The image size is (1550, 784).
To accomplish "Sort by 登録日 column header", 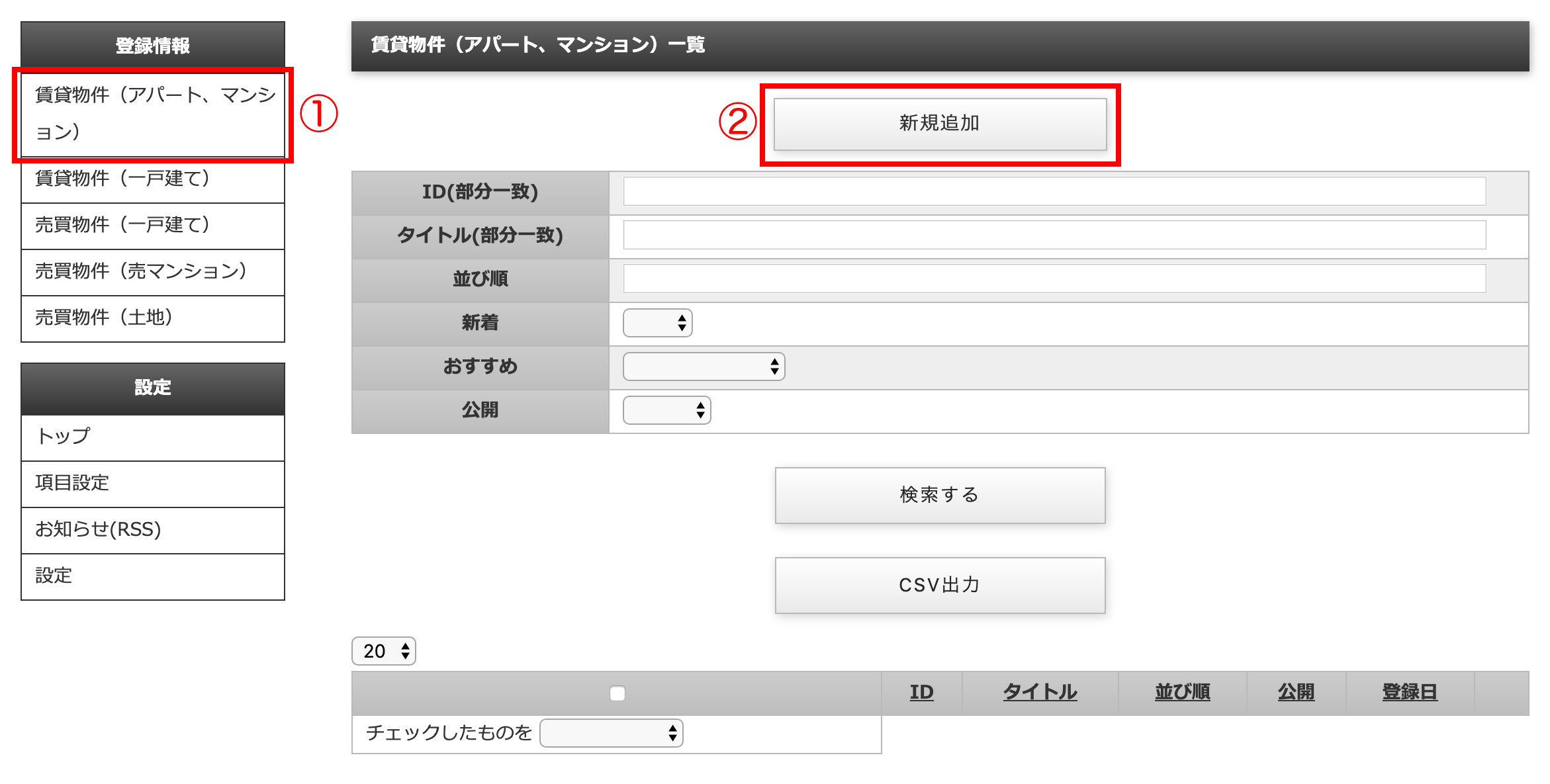I will pos(1410,692).
